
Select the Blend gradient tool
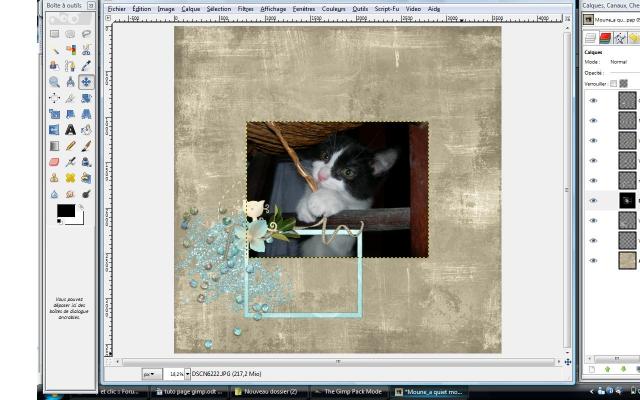[x=54, y=146]
